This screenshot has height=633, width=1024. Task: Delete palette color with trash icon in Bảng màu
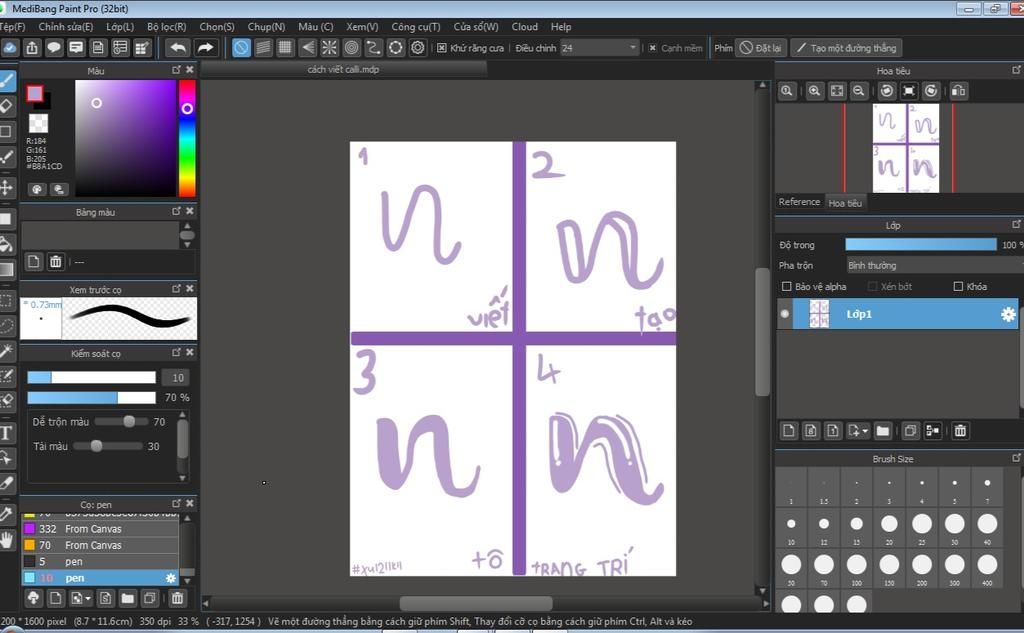[x=56, y=262]
